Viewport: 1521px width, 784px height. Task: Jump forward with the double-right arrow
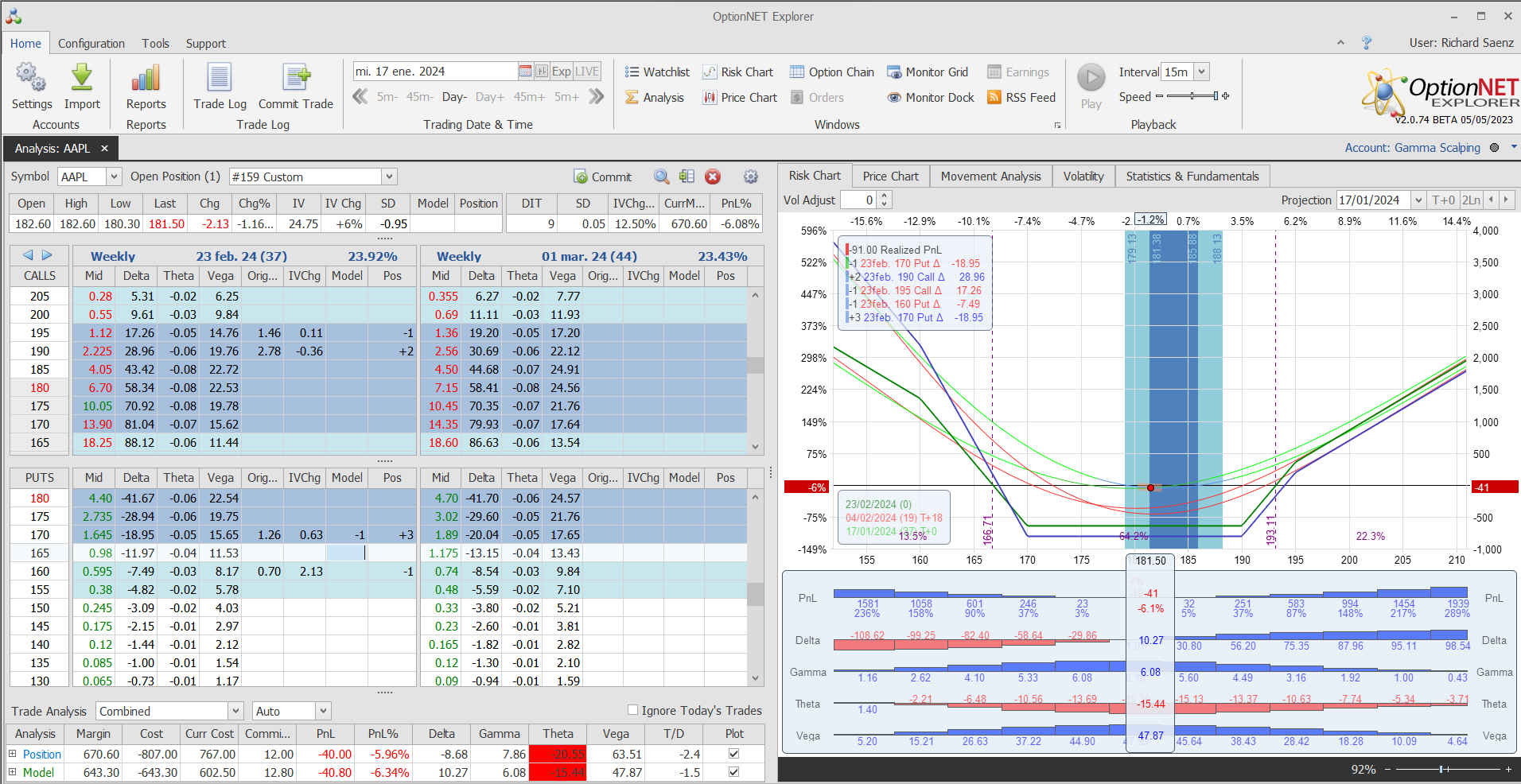click(597, 97)
